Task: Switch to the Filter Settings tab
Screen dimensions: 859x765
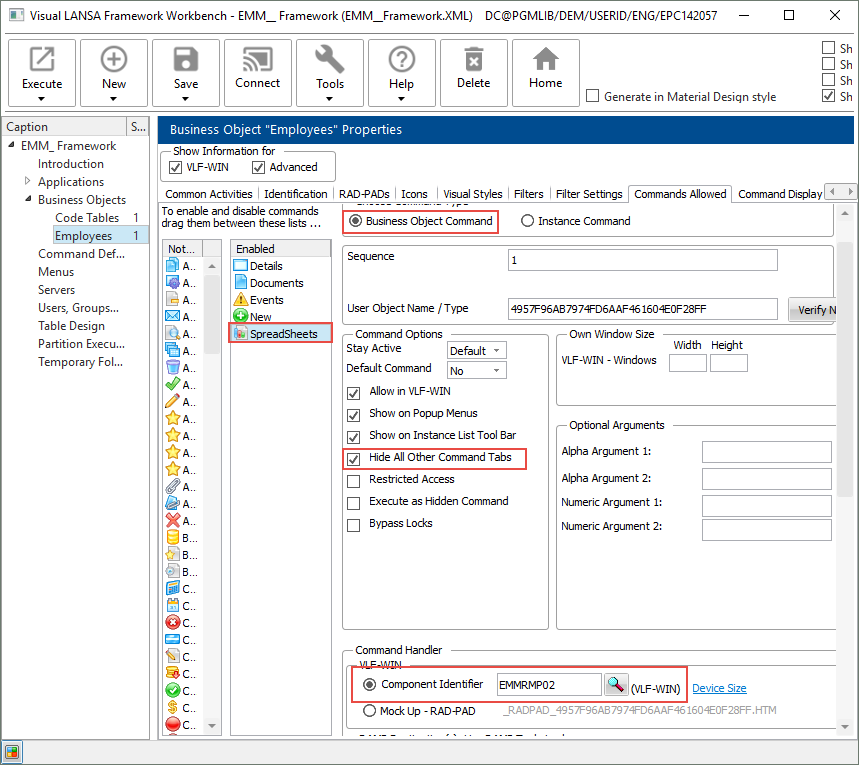Action: pyautogui.click(x=589, y=194)
